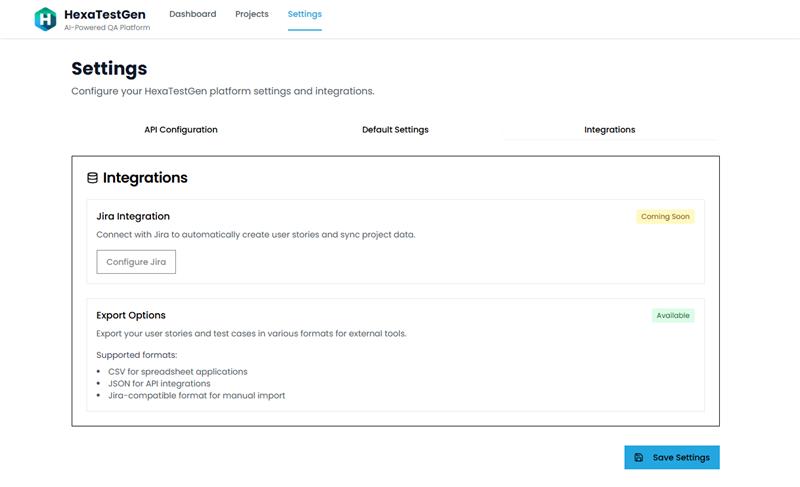
Task: Open the Default Settings tab
Action: 395,130
